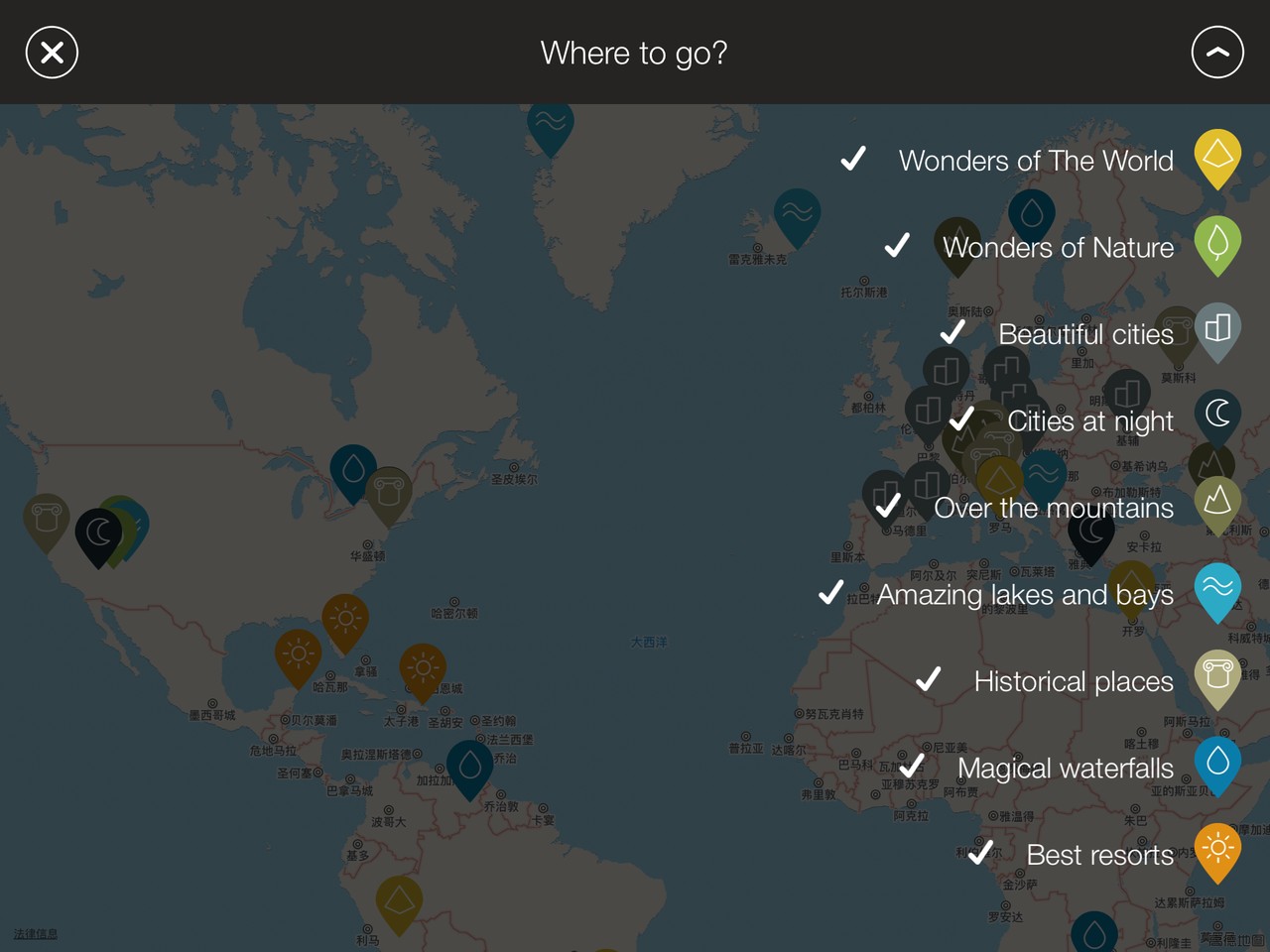Open the historical pin on the US west coast
The width and height of the screenshot is (1270, 952).
pos(47,523)
